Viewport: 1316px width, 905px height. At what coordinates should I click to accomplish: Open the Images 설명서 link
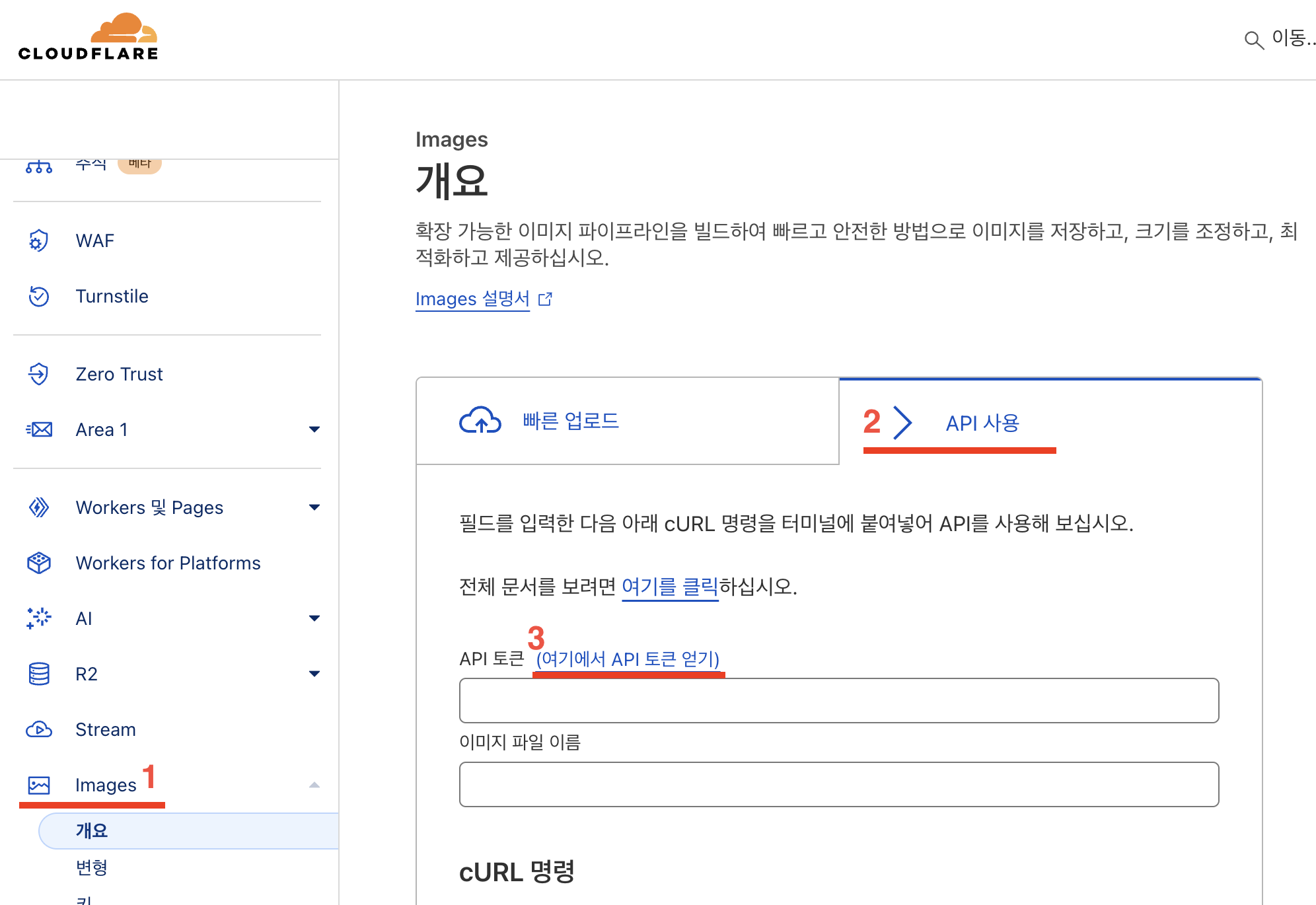473,299
